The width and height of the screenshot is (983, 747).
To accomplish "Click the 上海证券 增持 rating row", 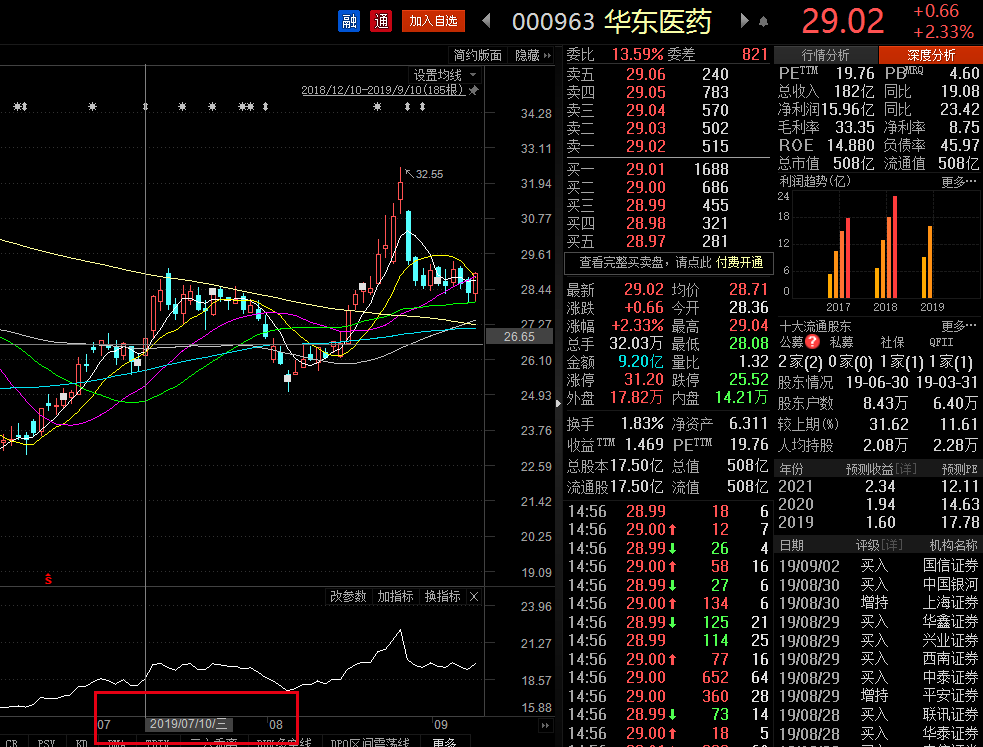I will [x=878, y=603].
